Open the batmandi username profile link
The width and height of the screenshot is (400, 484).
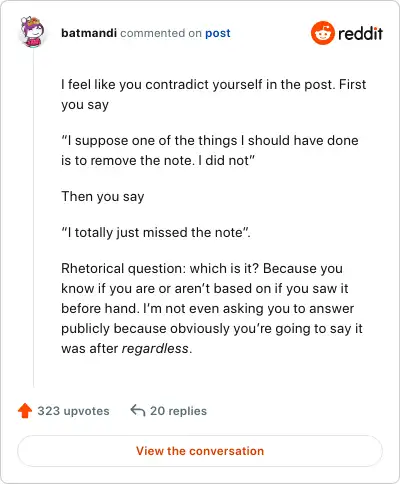coord(89,33)
